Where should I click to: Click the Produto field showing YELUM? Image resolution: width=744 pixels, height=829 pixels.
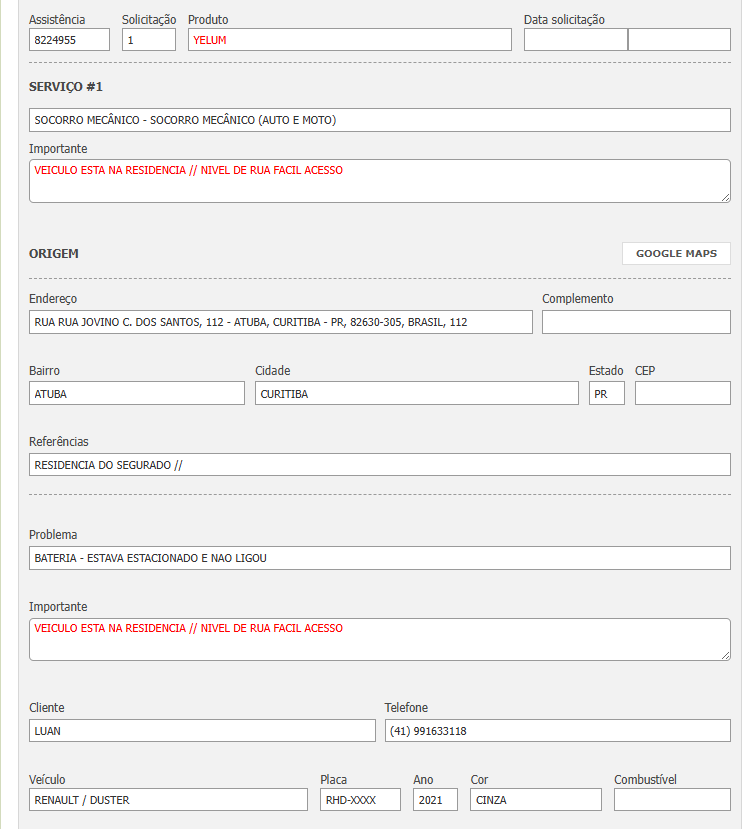(349, 40)
